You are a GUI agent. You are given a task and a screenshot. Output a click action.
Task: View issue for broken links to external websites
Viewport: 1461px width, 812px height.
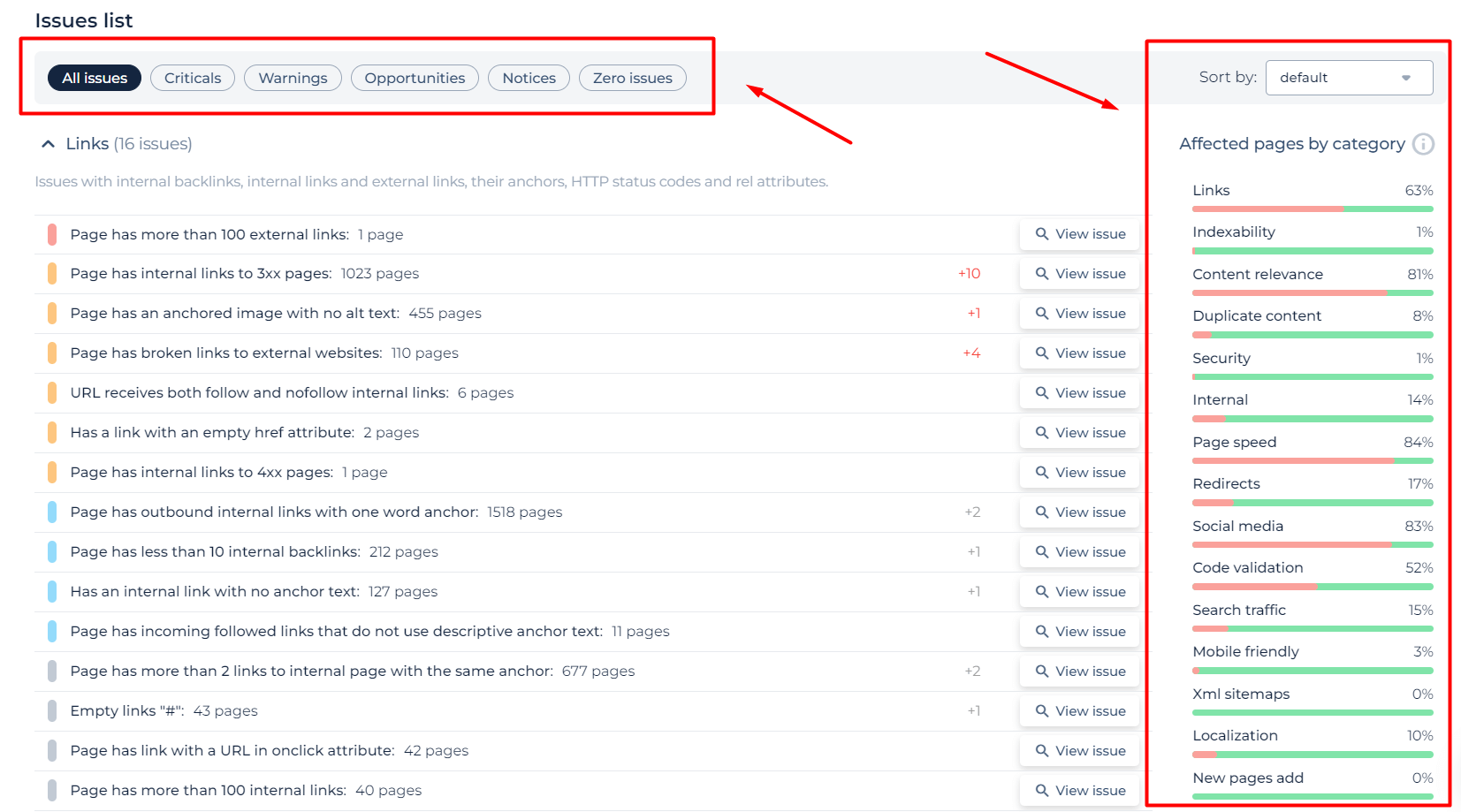click(1079, 353)
